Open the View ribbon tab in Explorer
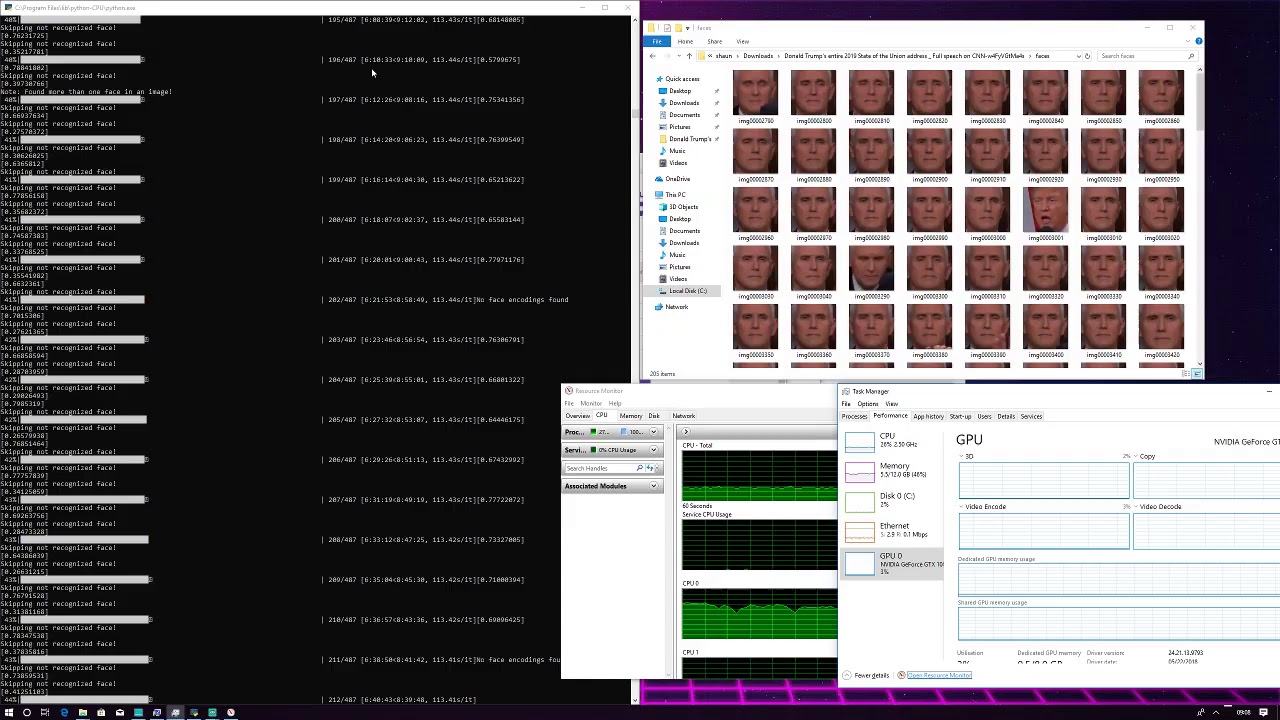The image size is (1280, 720). [742, 41]
